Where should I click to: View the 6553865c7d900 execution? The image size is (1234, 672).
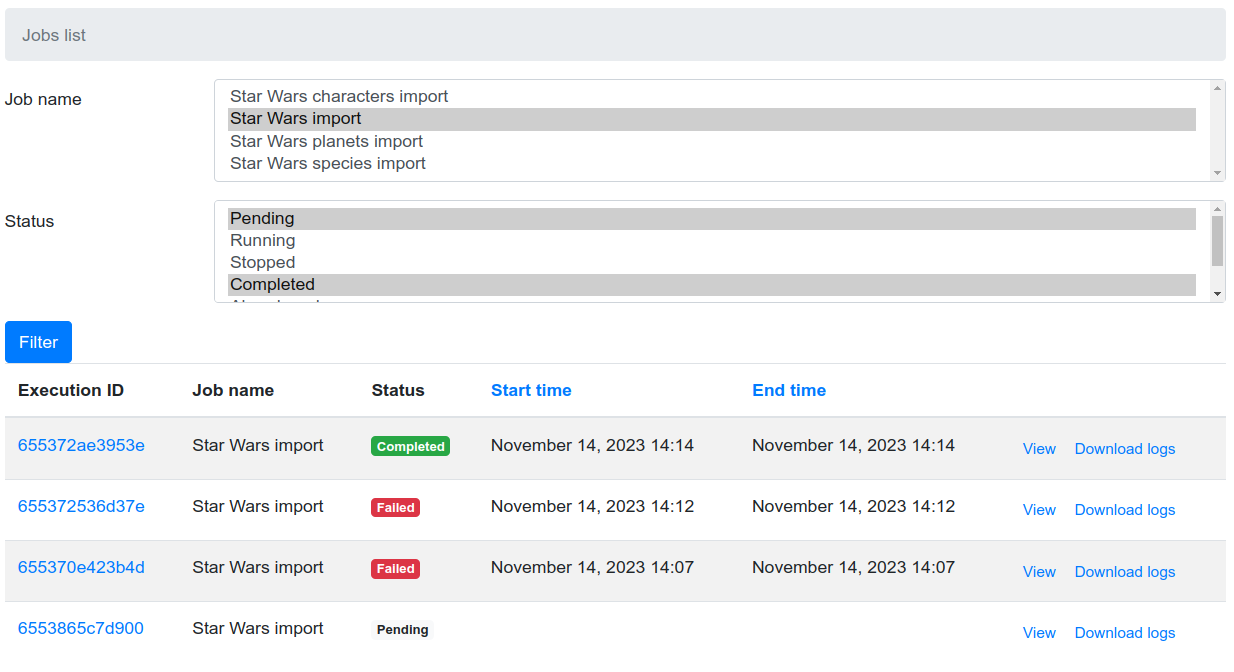1039,633
